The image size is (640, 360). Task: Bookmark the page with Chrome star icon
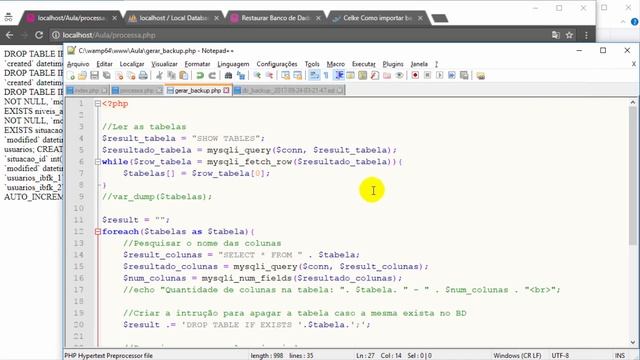[569, 35]
